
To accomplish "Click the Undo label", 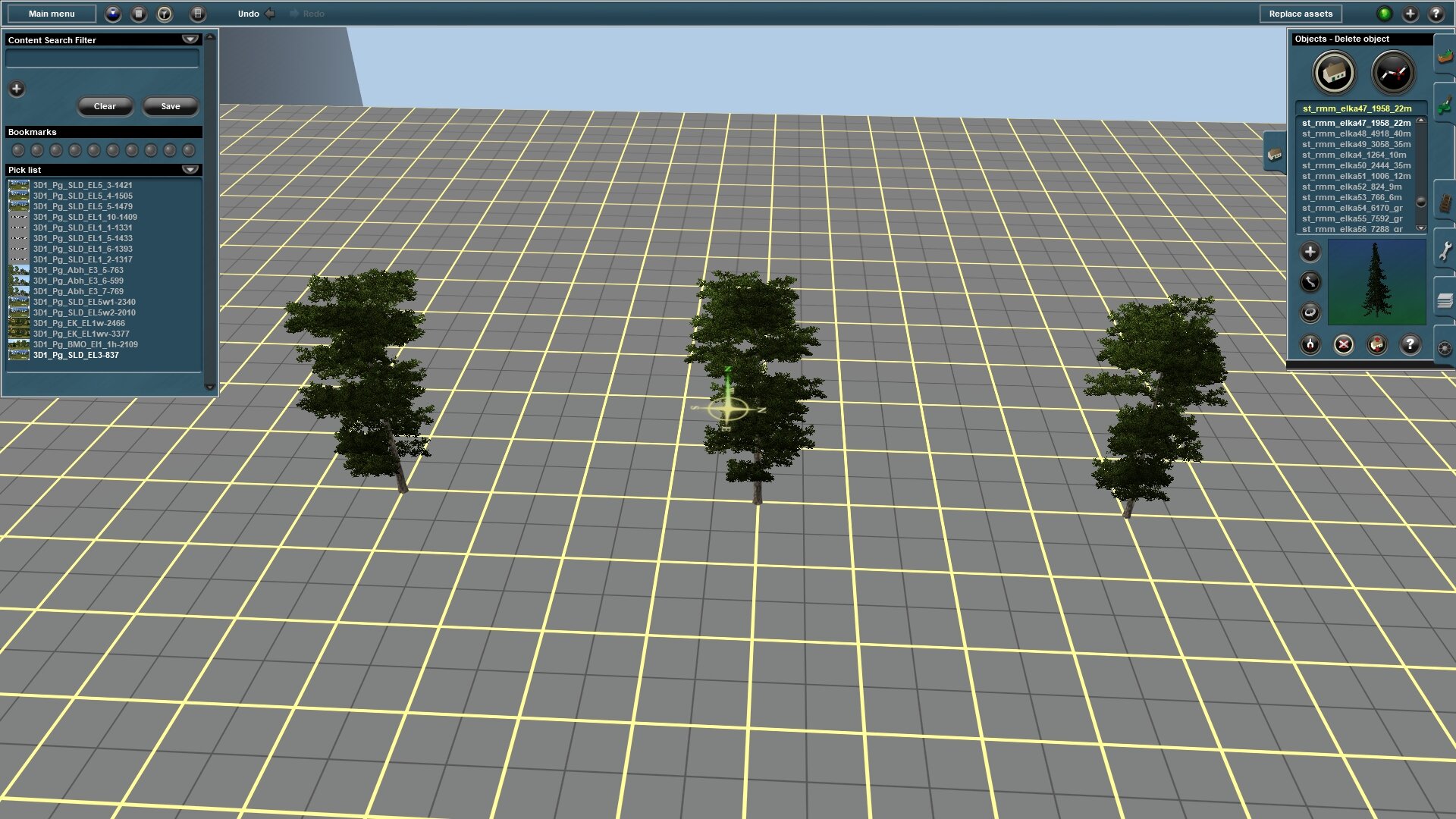I will [x=249, y=14].
